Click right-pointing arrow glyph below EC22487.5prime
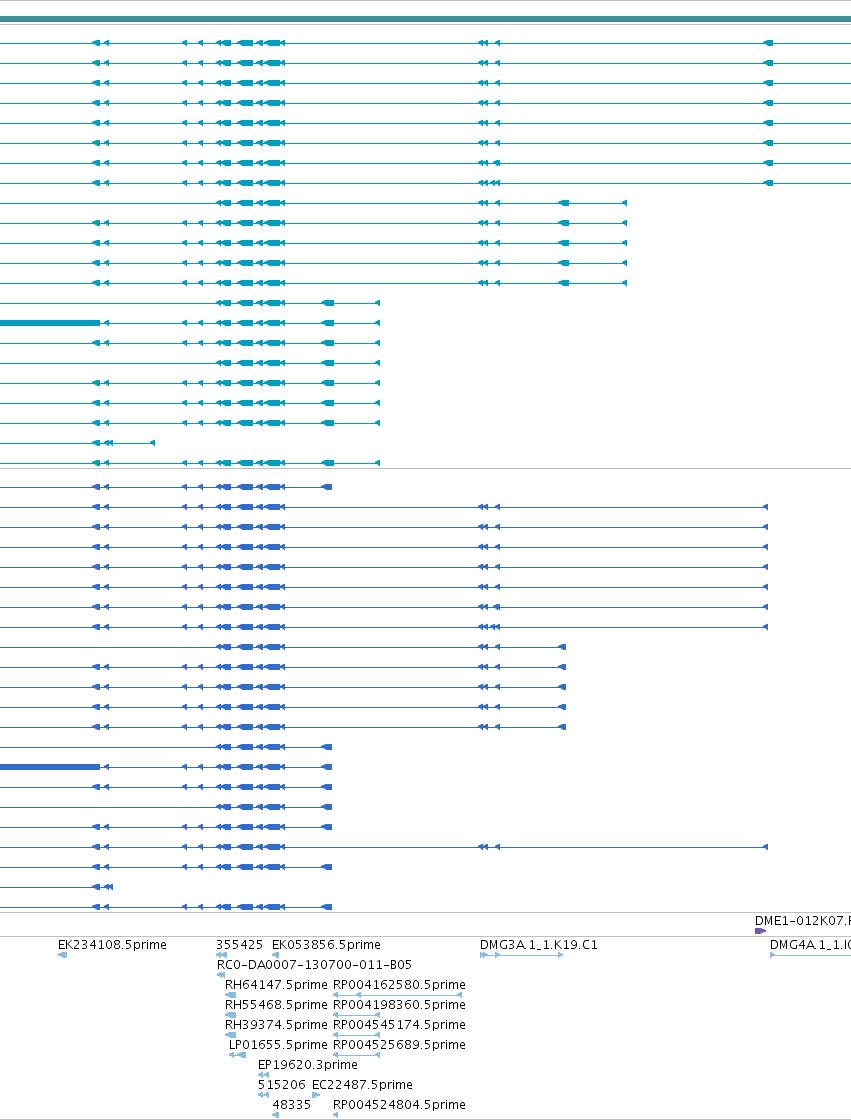Viewport: 851px width, 1120px height. pyautogui.click(x=316, y=1095)
